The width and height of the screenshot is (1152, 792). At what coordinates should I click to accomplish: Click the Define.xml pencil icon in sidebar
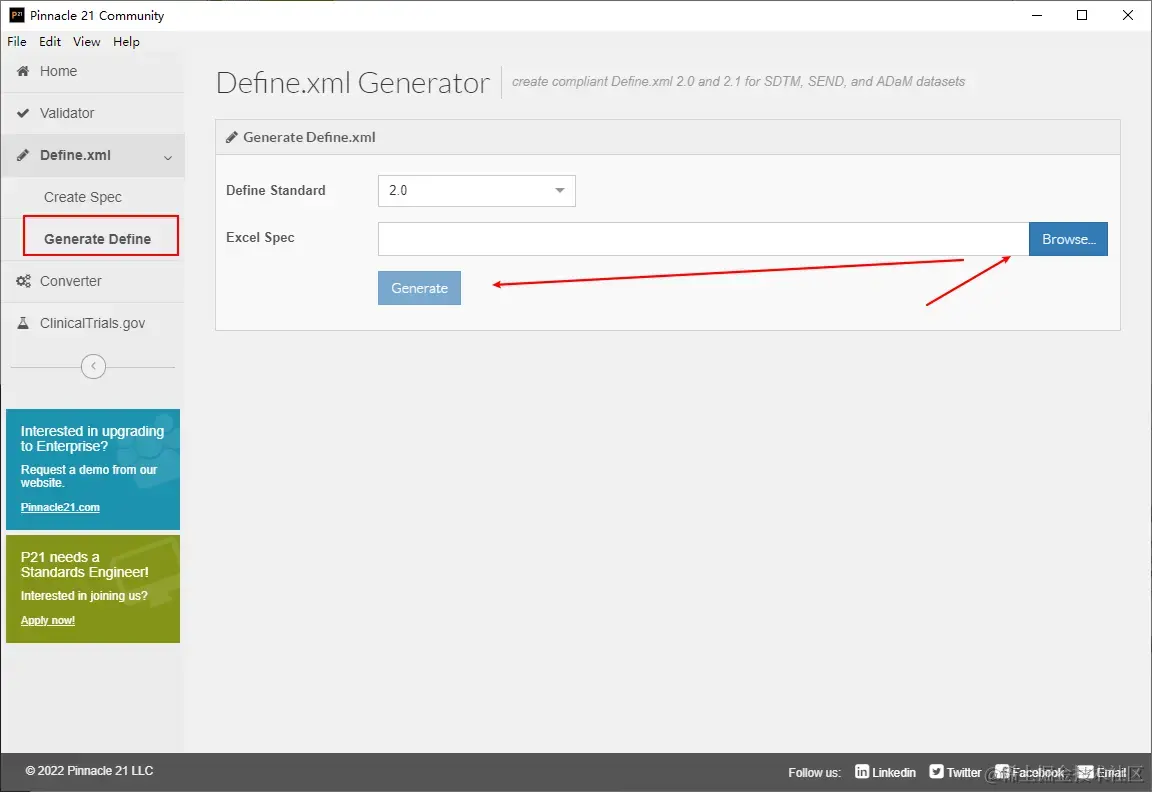(x=23, y=155)
